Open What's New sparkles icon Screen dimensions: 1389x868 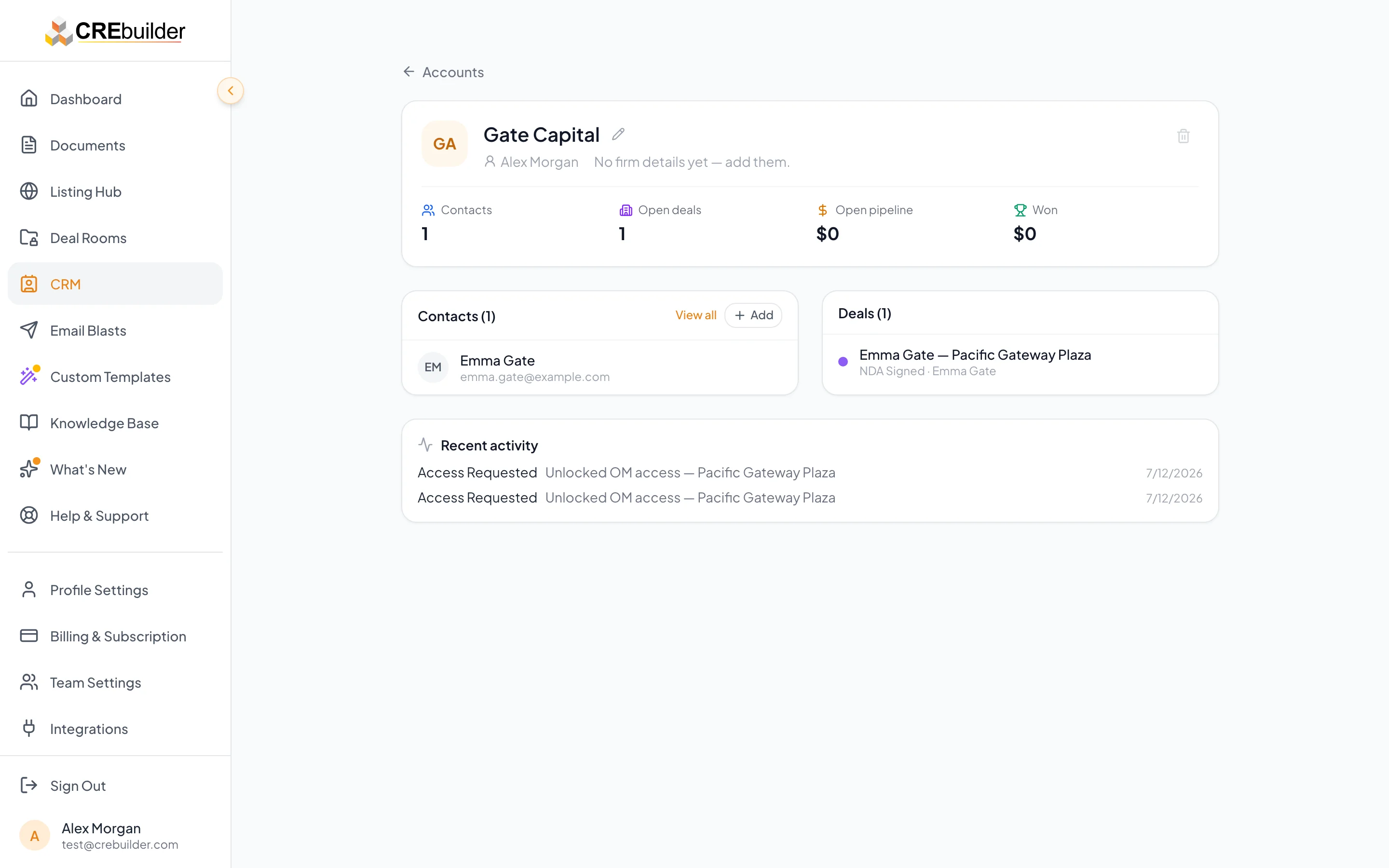tap(29, 469)
